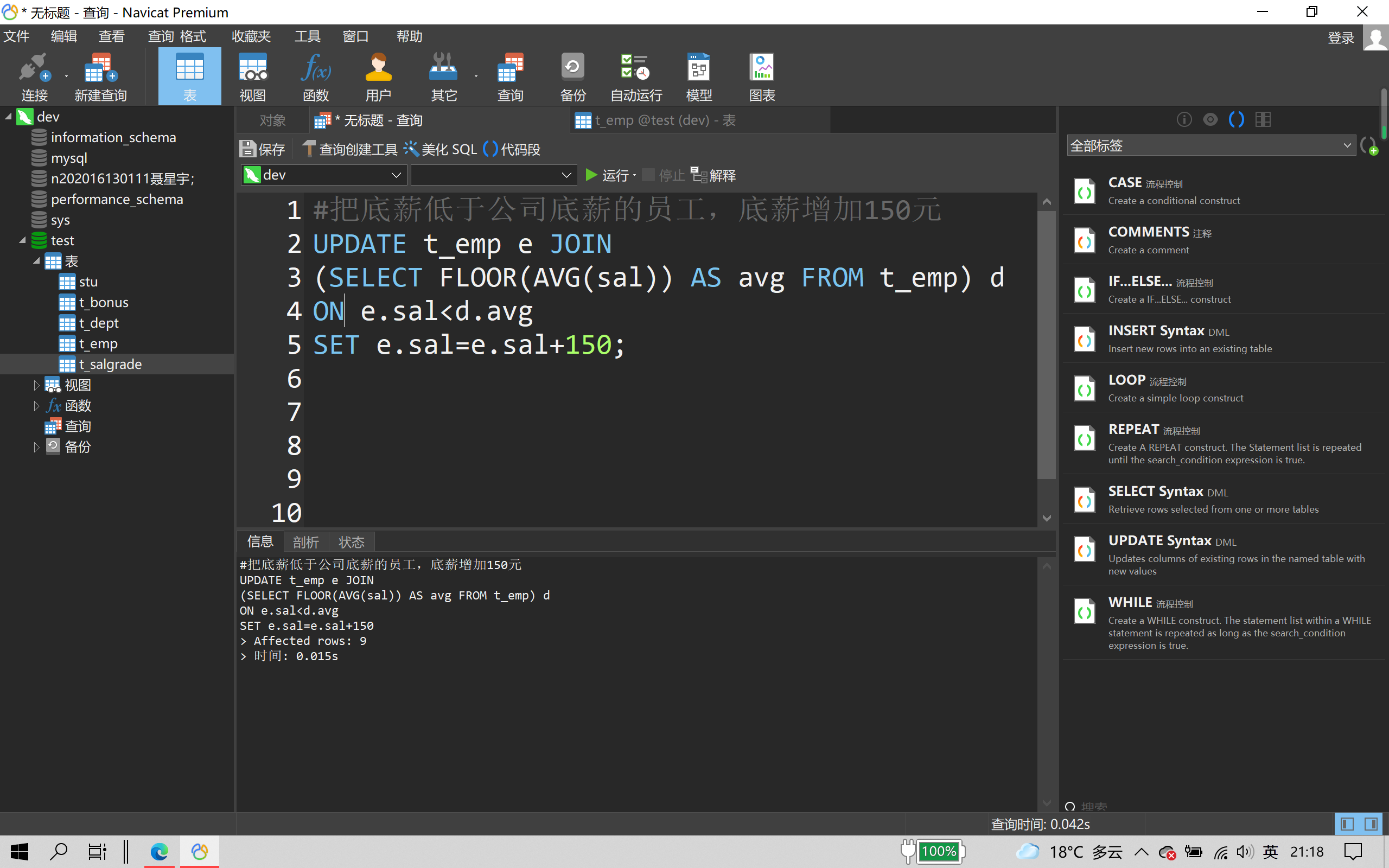Open the 收藏夹 menu
This screenshot has height=868, width=1389.
pos(251,36)
